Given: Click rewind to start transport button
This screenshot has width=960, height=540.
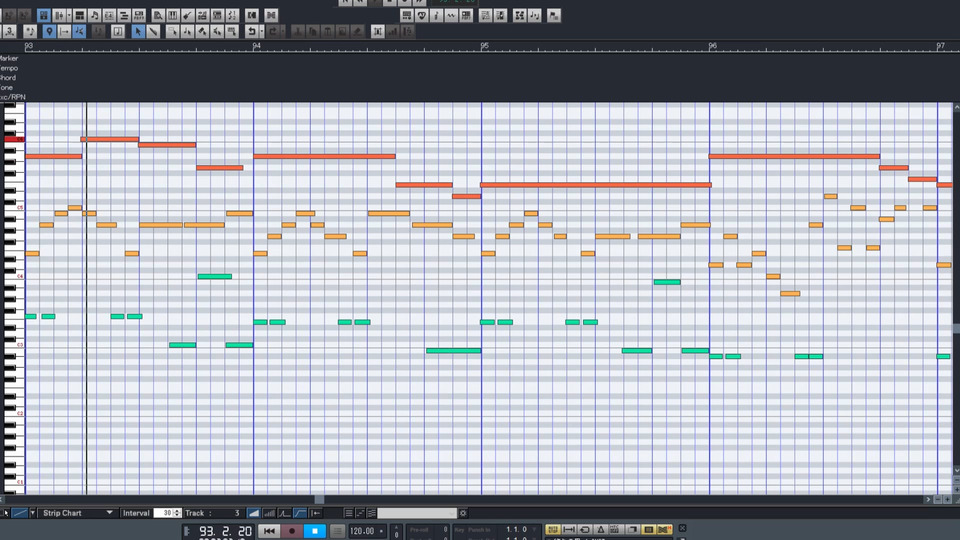Looking at the screenshot, I should pyautogui.click(x=269, y=531).
